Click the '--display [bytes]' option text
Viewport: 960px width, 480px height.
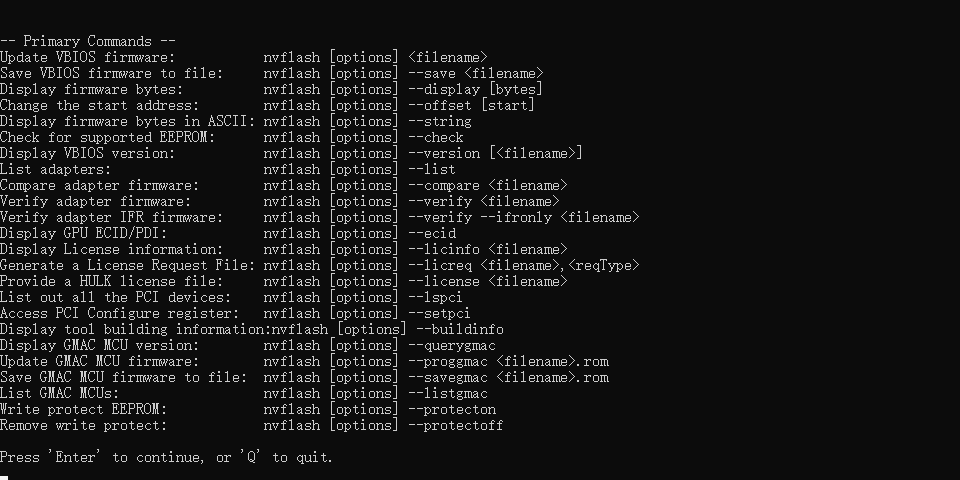click(475, 89)
